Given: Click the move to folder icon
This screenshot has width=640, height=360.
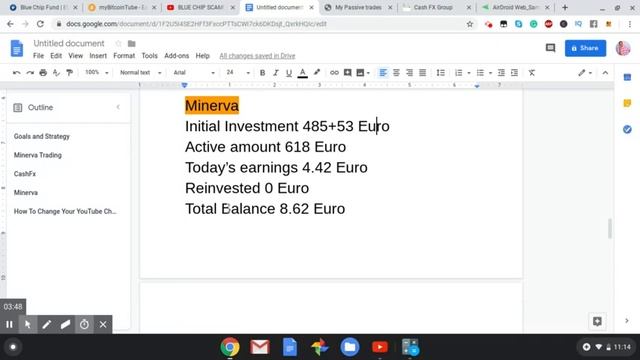Looking at the screenshot, I should (131, 43).
